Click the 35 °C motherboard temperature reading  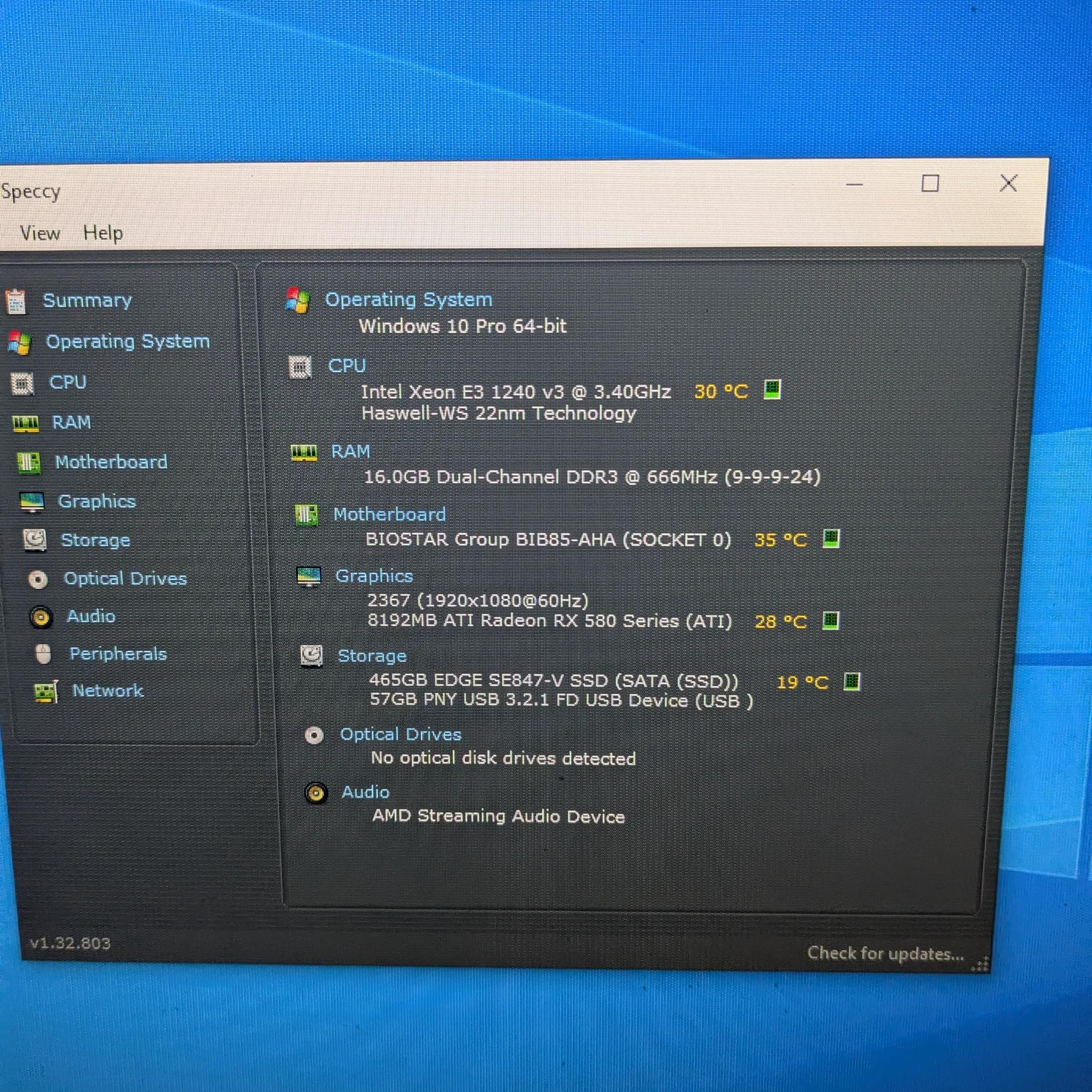781,540
